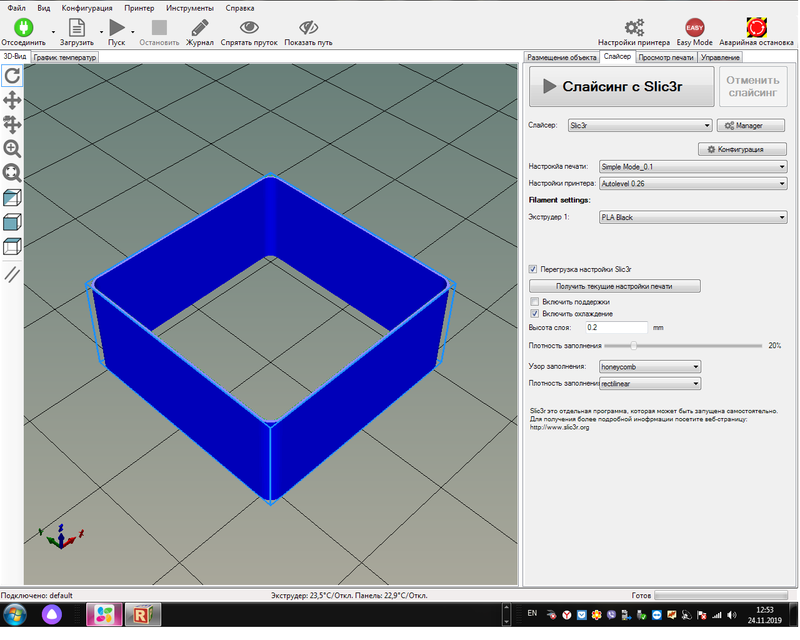800x640 pixels.
Task: Hide filament with Спрятать пруток icon
Action: click(248, 27)
